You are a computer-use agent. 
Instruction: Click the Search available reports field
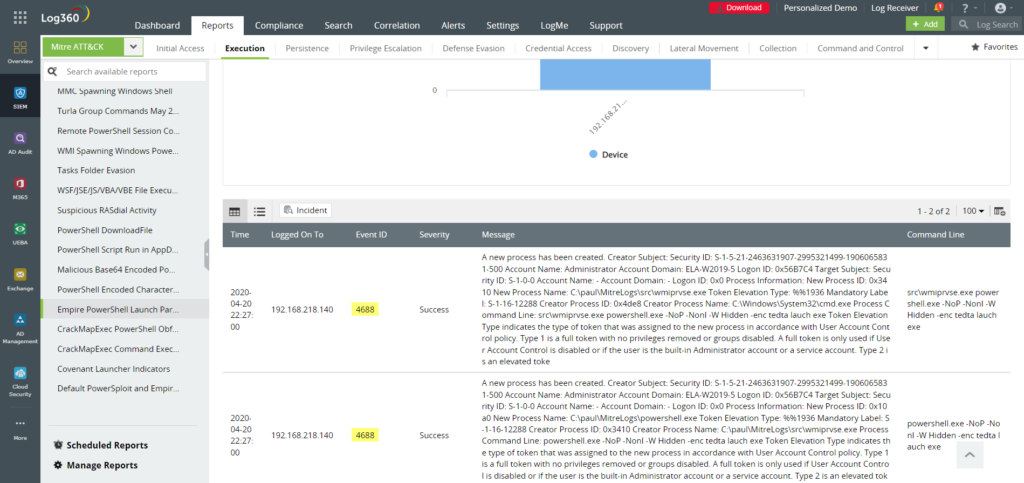[130, 72]
